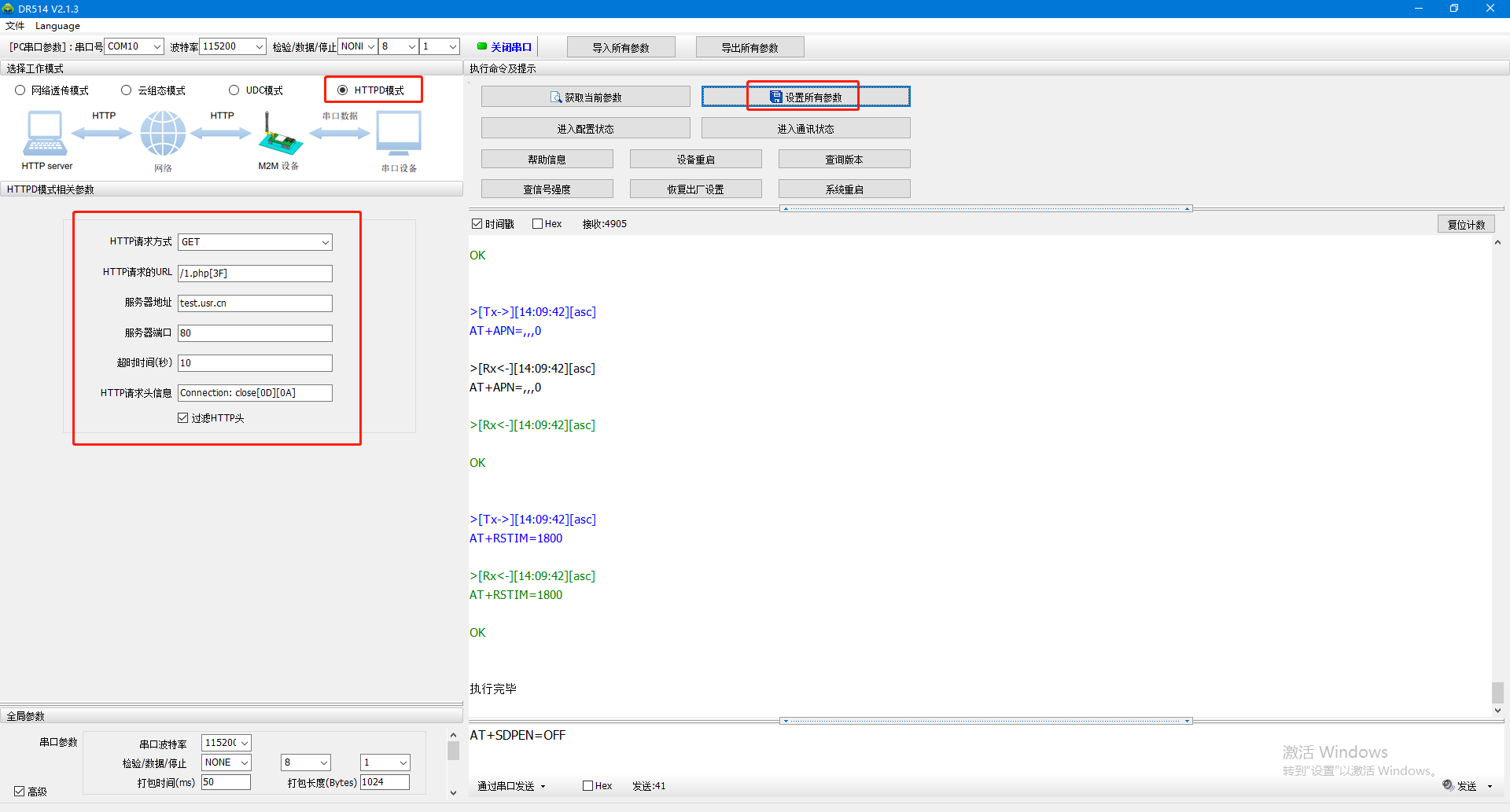Click the 服务器地址 input field
Screen dimensions: 1510x812
tap(255, 303)
